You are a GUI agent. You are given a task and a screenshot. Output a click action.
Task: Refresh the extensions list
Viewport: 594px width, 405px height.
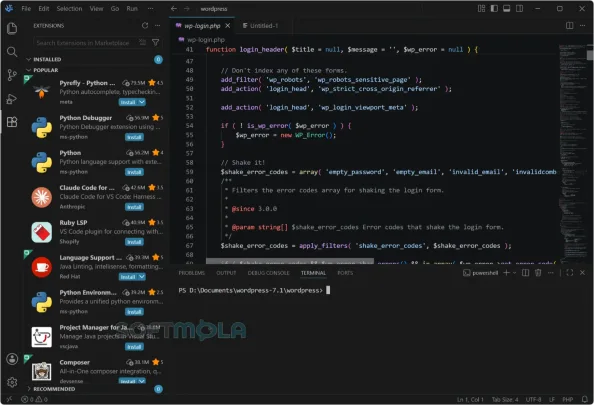pos(145,25)
